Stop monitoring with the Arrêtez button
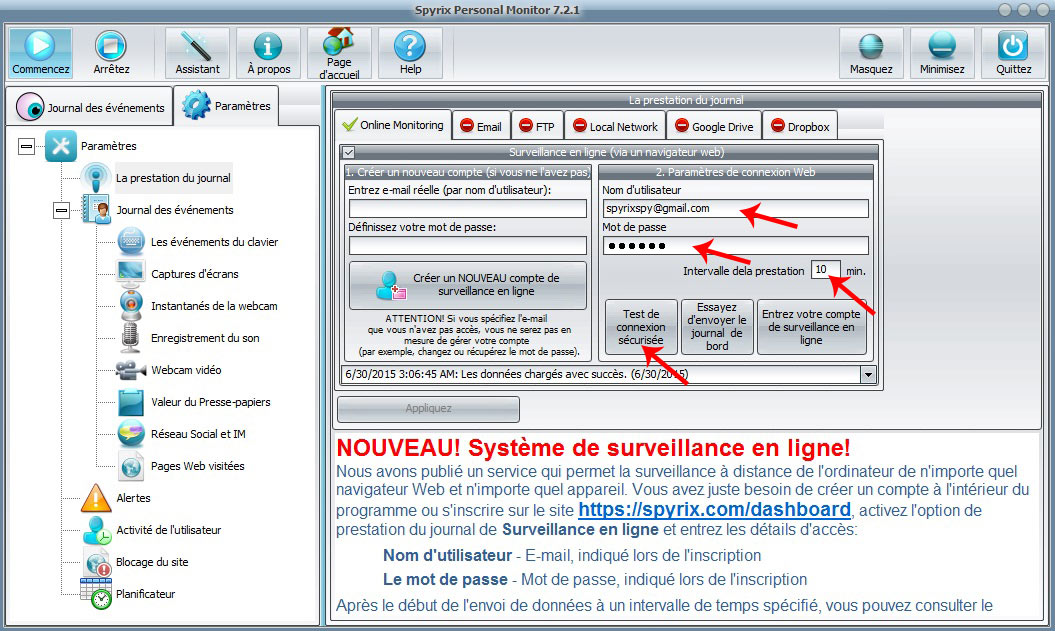This screenshot has height=631, width=1055. point(111,53)
